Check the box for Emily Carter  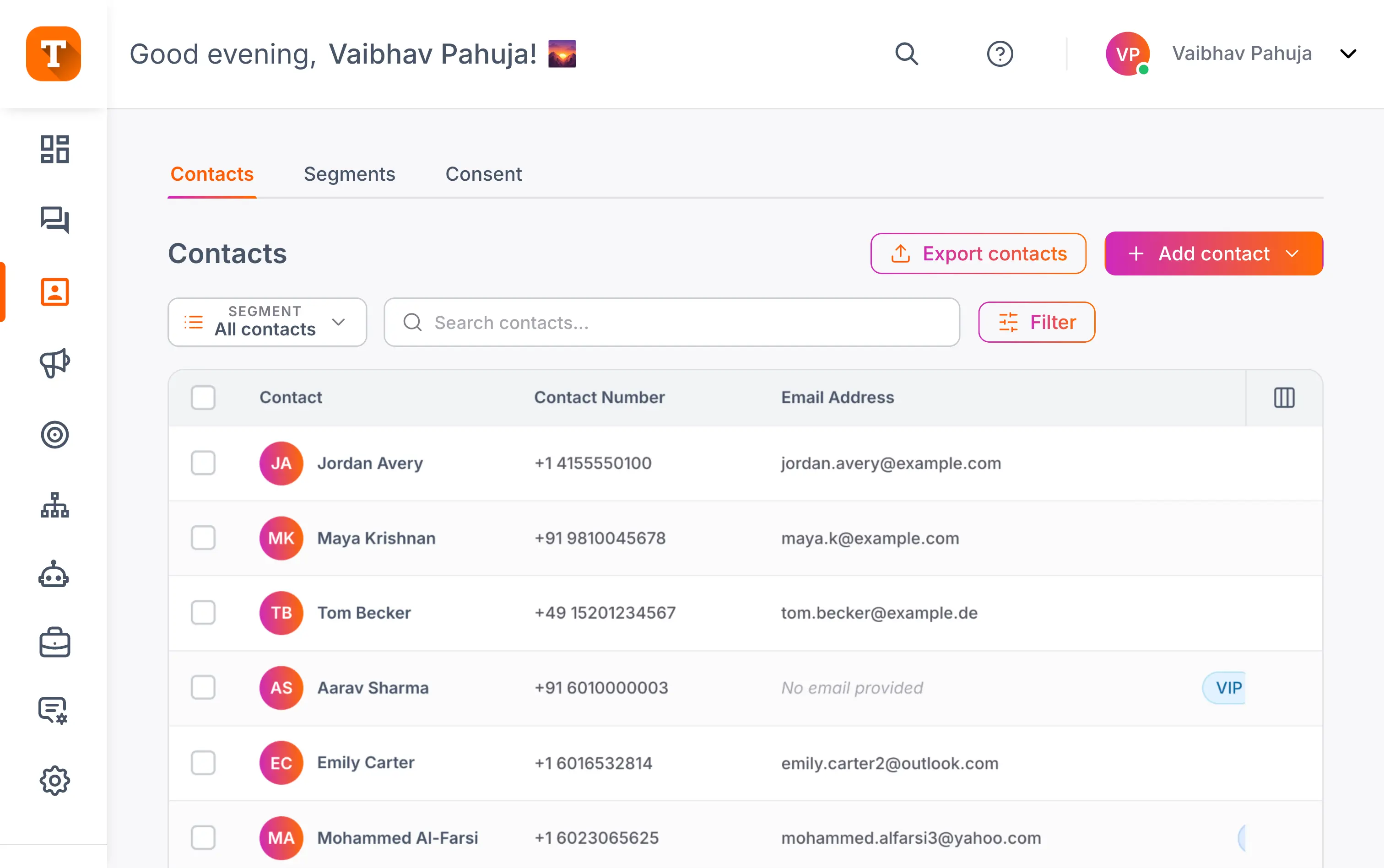click(x=203, y=763)
